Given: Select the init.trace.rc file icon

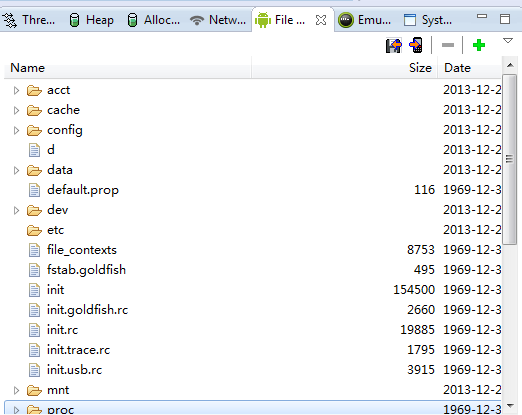Looking at the screenshot, I should pyautogui.click(x=34, y=350).
